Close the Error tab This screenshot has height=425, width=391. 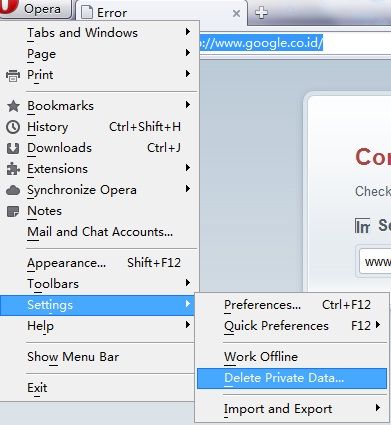point(236,13)
